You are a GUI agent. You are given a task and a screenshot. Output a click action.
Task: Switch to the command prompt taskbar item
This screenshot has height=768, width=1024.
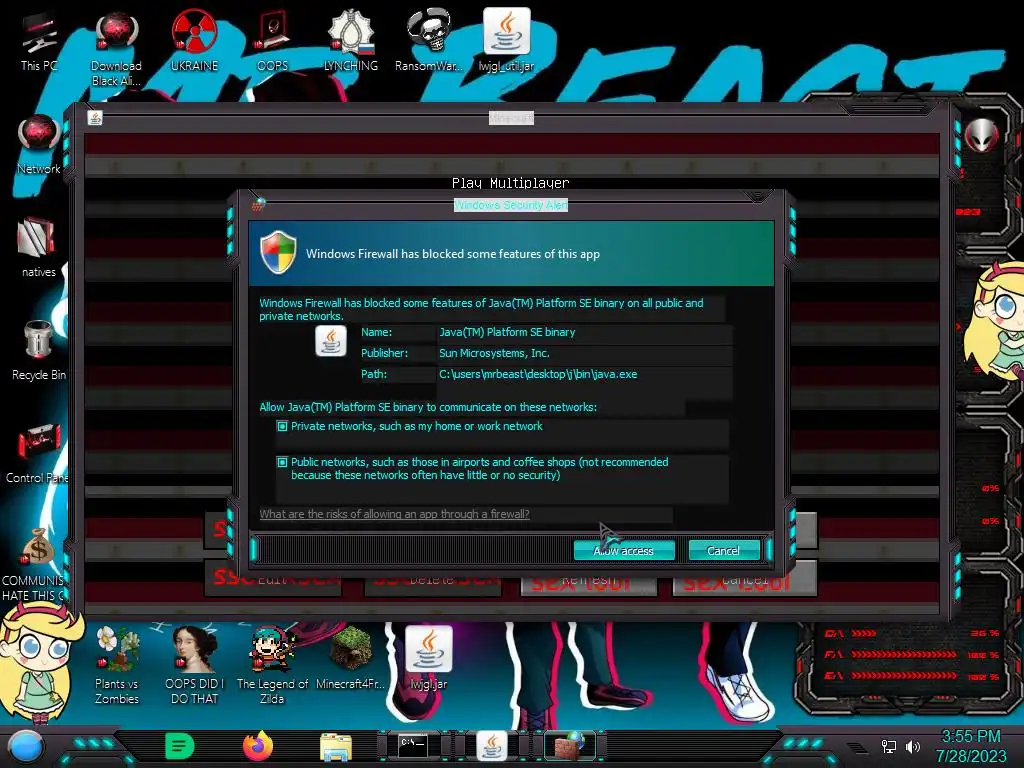(x=413, y=745)
